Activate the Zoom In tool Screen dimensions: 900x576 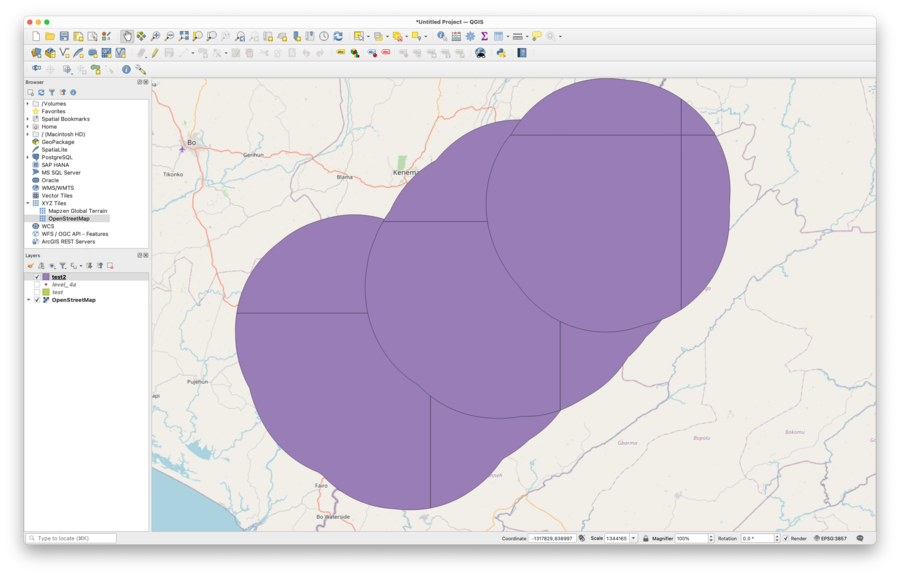[x=153, y=35]
